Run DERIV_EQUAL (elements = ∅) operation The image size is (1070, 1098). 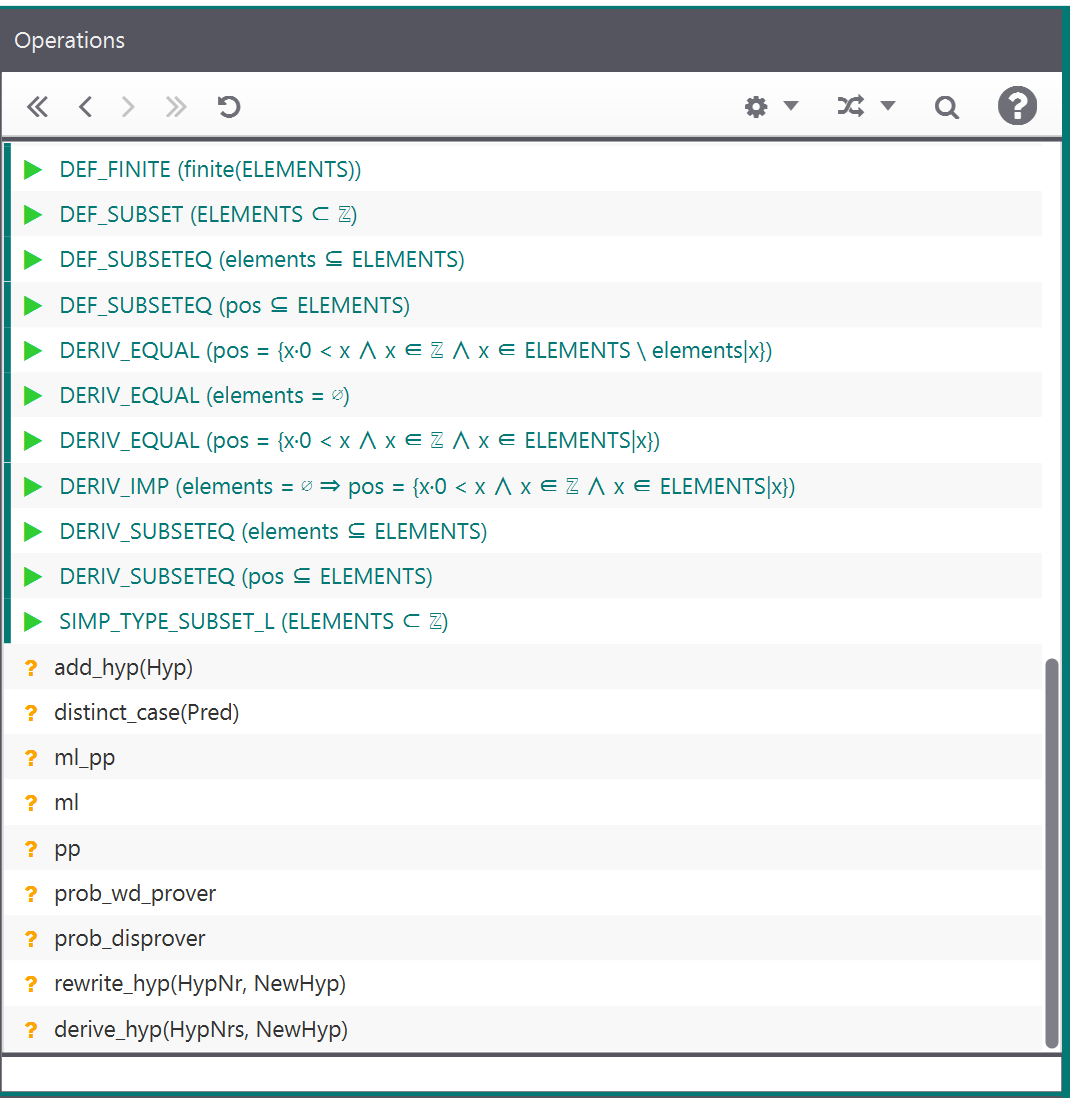point(204,396)
